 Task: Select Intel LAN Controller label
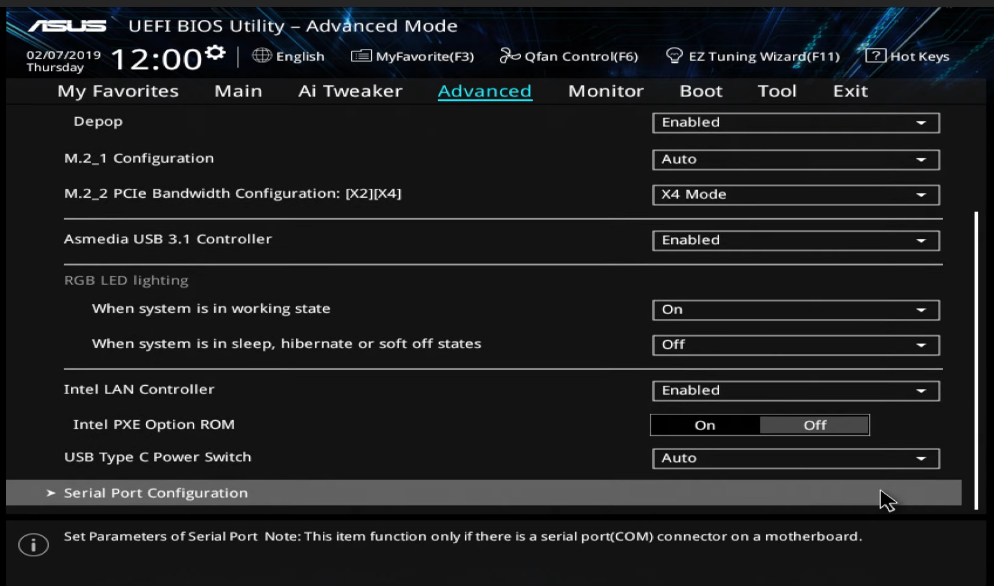139,389
